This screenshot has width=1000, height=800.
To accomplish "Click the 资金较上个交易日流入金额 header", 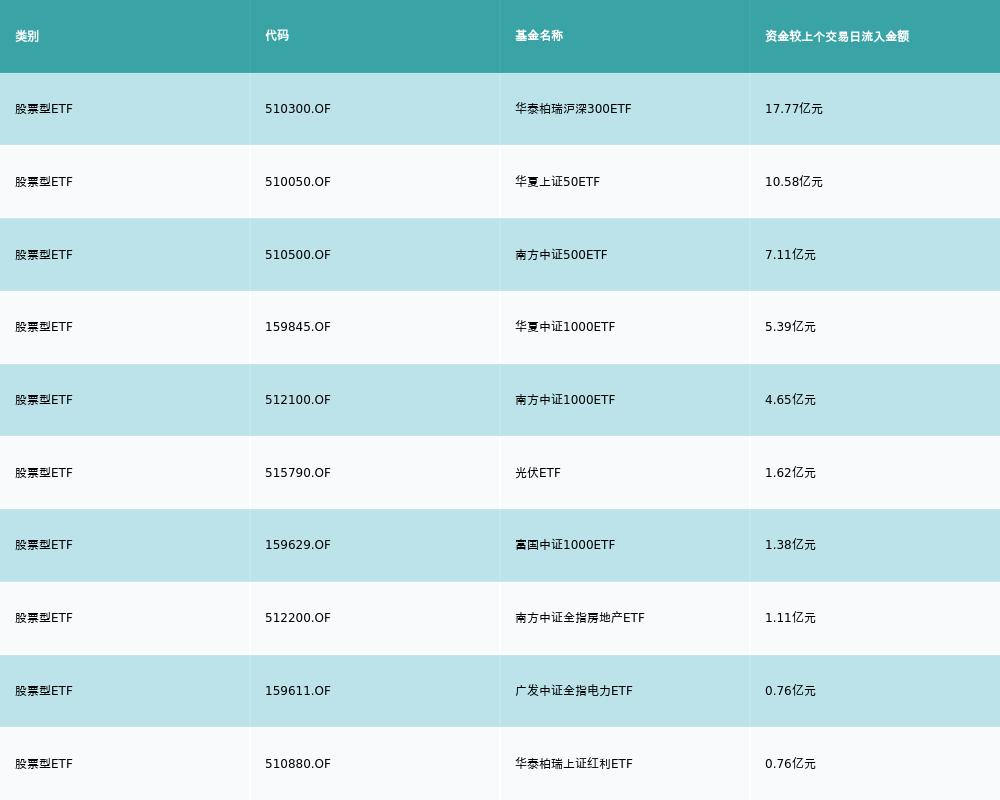I will click(837, 36).
